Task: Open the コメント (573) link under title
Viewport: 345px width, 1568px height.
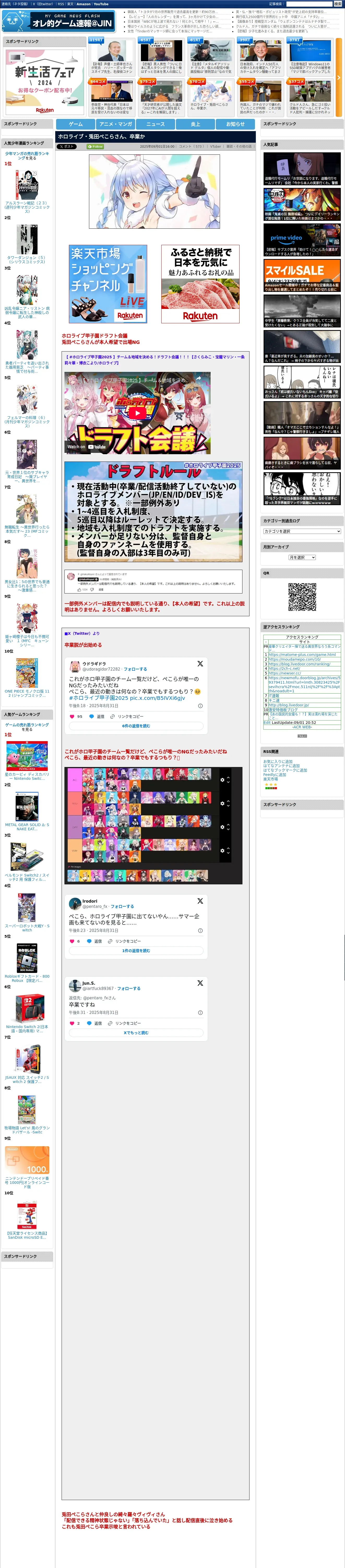Action: coord(191,147)
